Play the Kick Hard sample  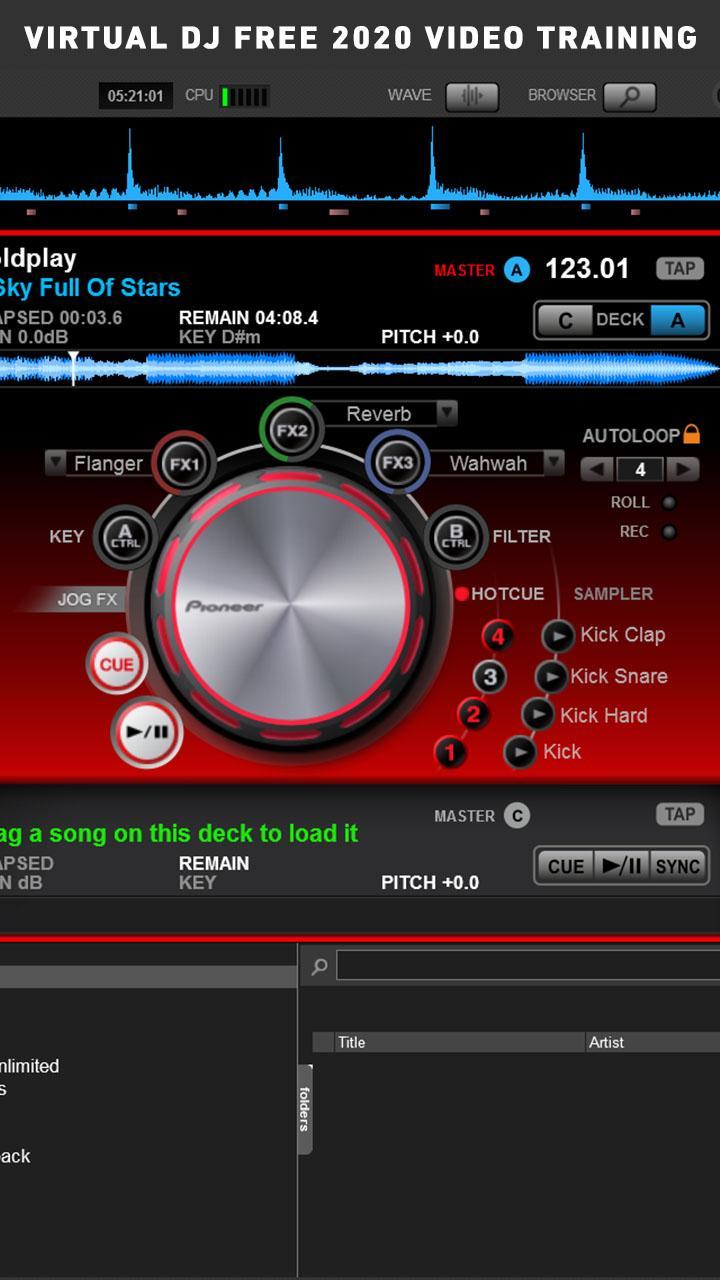[x=538, y=715]
